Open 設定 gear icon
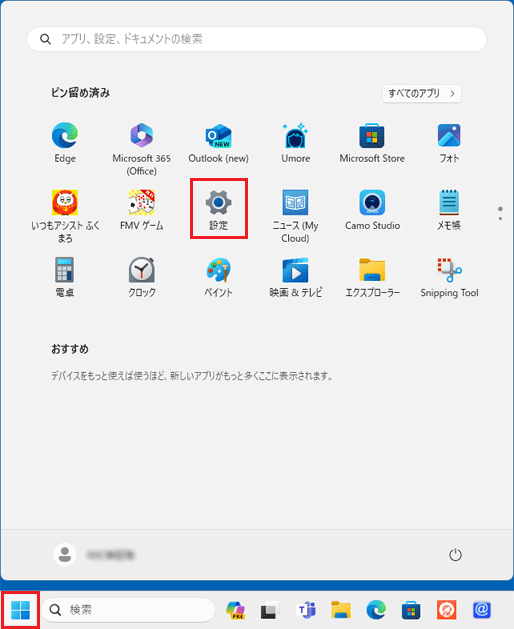The width and height of the screenshot is (514, 629). point(219,209)
